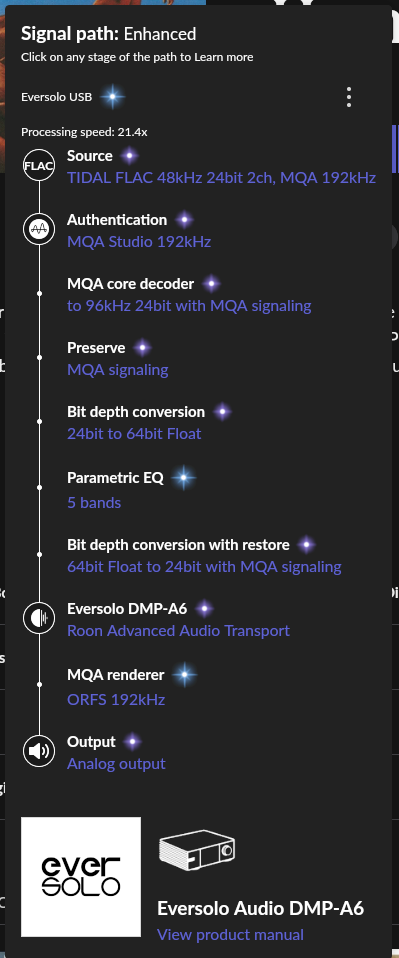Click the Eversolo DMP-A6 device icon
This screenshot has width=399, height=958.
pyautogui.click(x=39, y=618)
